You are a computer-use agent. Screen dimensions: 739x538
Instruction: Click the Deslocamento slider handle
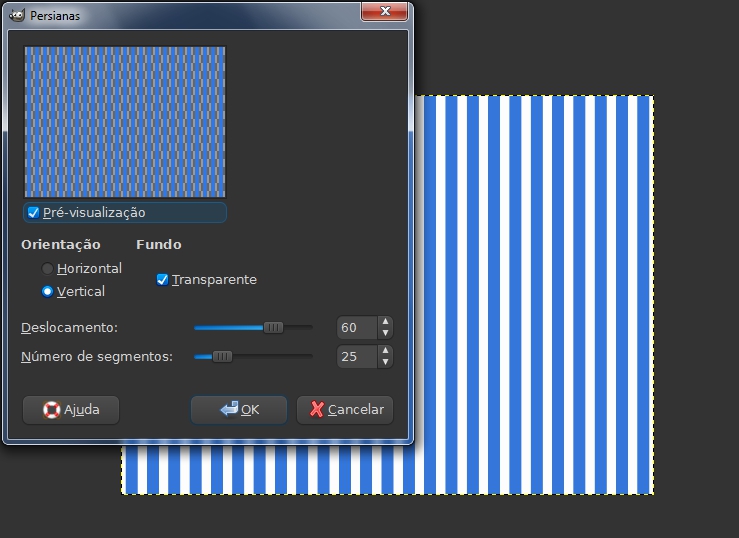pos(273,327)
